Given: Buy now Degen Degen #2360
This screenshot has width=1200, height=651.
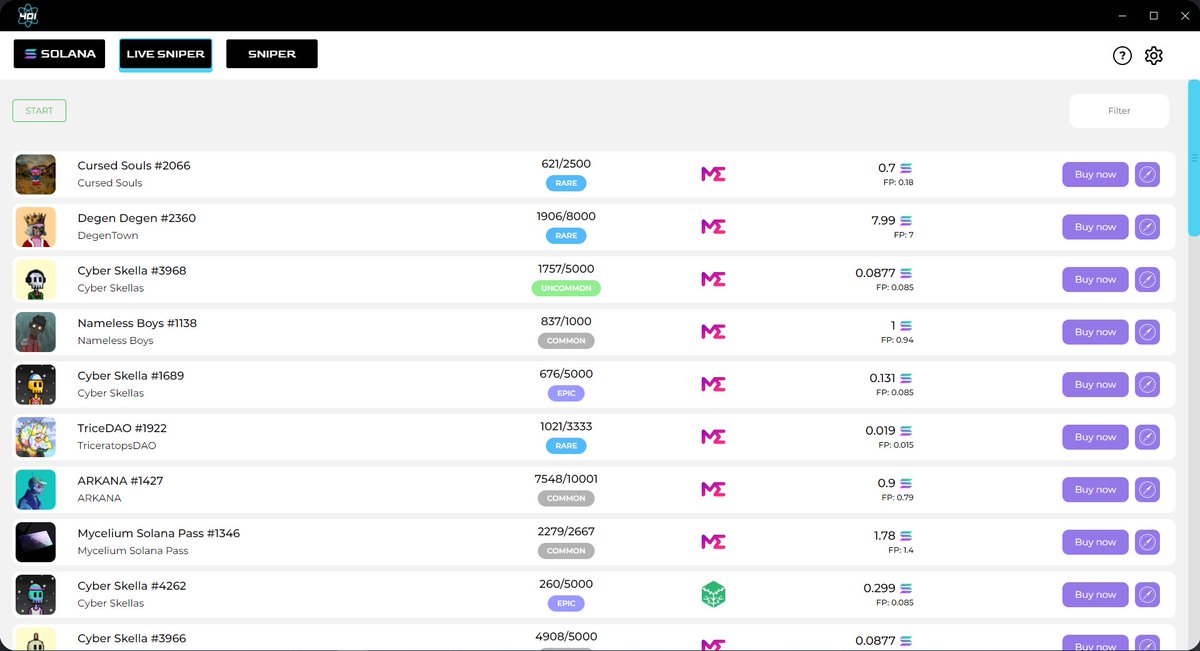Looking at the screenshot, I should point(1095,227).
